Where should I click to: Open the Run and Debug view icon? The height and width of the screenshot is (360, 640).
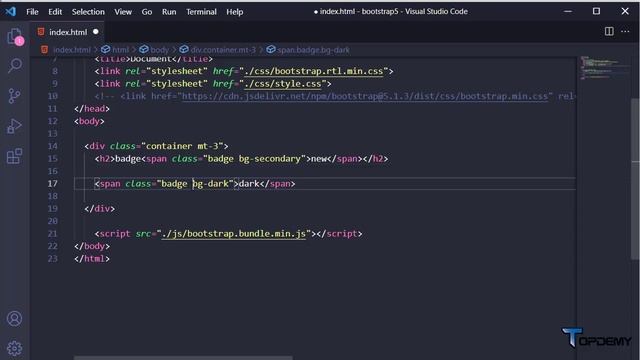[15, 126]
